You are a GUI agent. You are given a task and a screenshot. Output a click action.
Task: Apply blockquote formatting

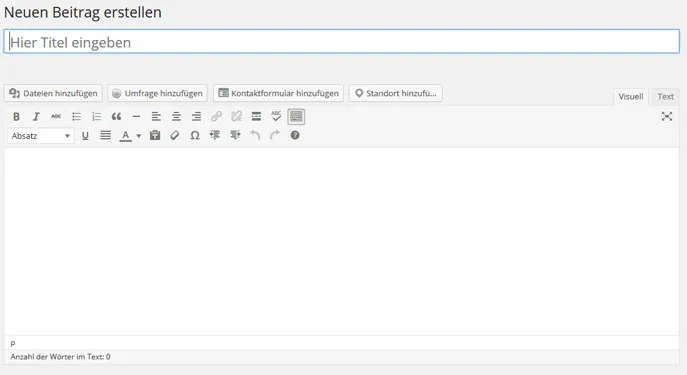pyautogui.click(x=116, y=117)
